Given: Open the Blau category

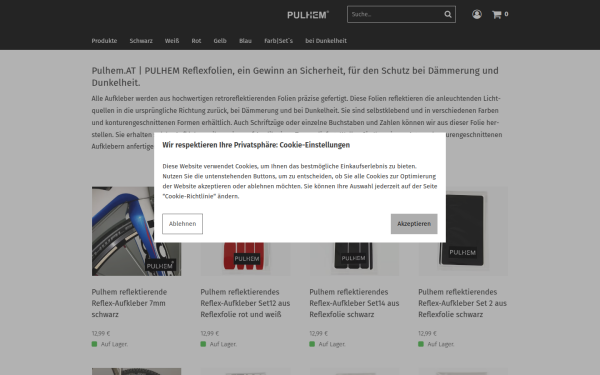Looking at the screenshot, I should 245,41.
